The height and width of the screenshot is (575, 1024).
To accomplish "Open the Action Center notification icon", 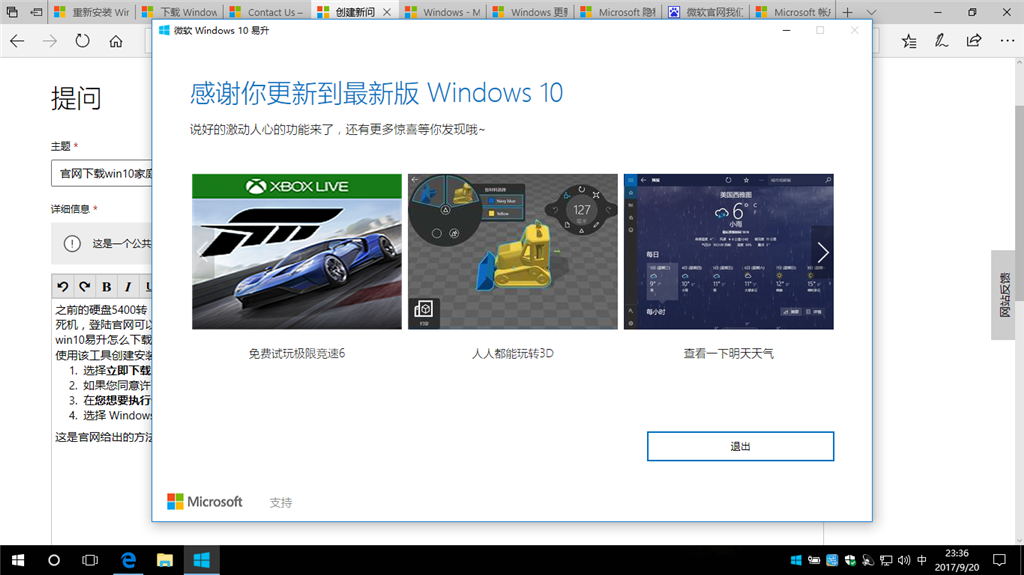I will coord(999,560).
